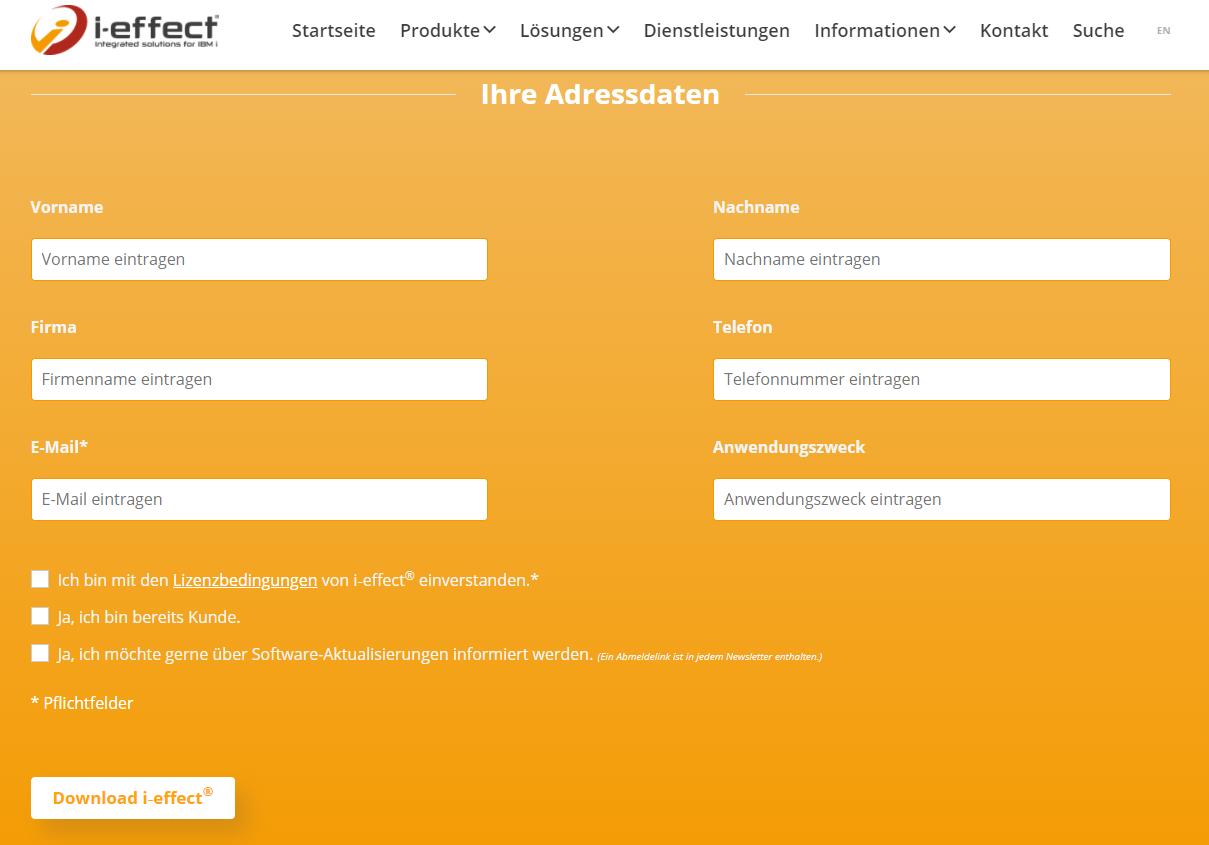This screenshot has height=845, width=1209.
Task: Click the E-Mail eintragen field
Action: tap(259, 499)
